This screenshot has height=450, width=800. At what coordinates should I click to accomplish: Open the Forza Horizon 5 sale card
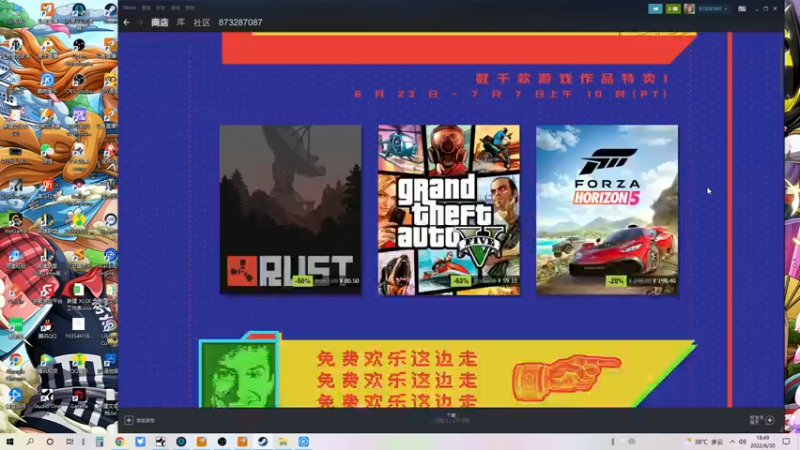pyautogui.click(x=607, y=210)
